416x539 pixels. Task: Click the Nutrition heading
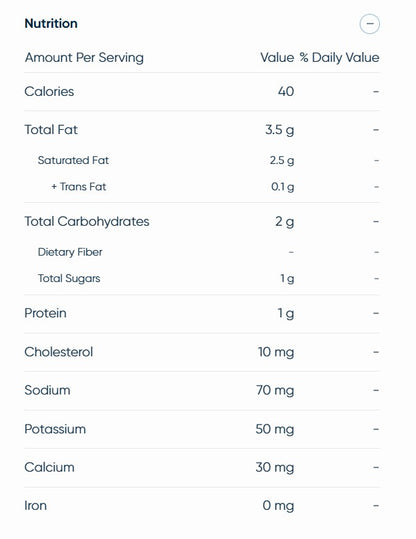[x=51, y=23]
